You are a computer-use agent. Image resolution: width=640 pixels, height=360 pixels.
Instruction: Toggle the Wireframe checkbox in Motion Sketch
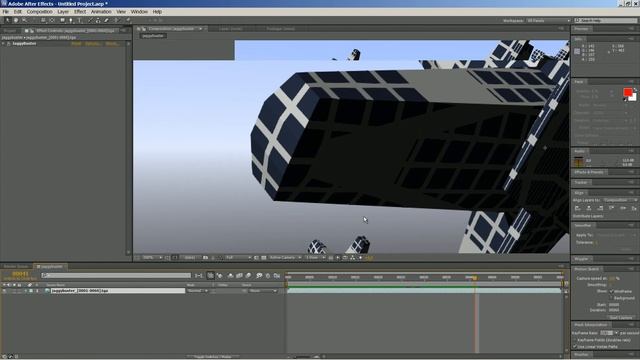coord(611,291)
